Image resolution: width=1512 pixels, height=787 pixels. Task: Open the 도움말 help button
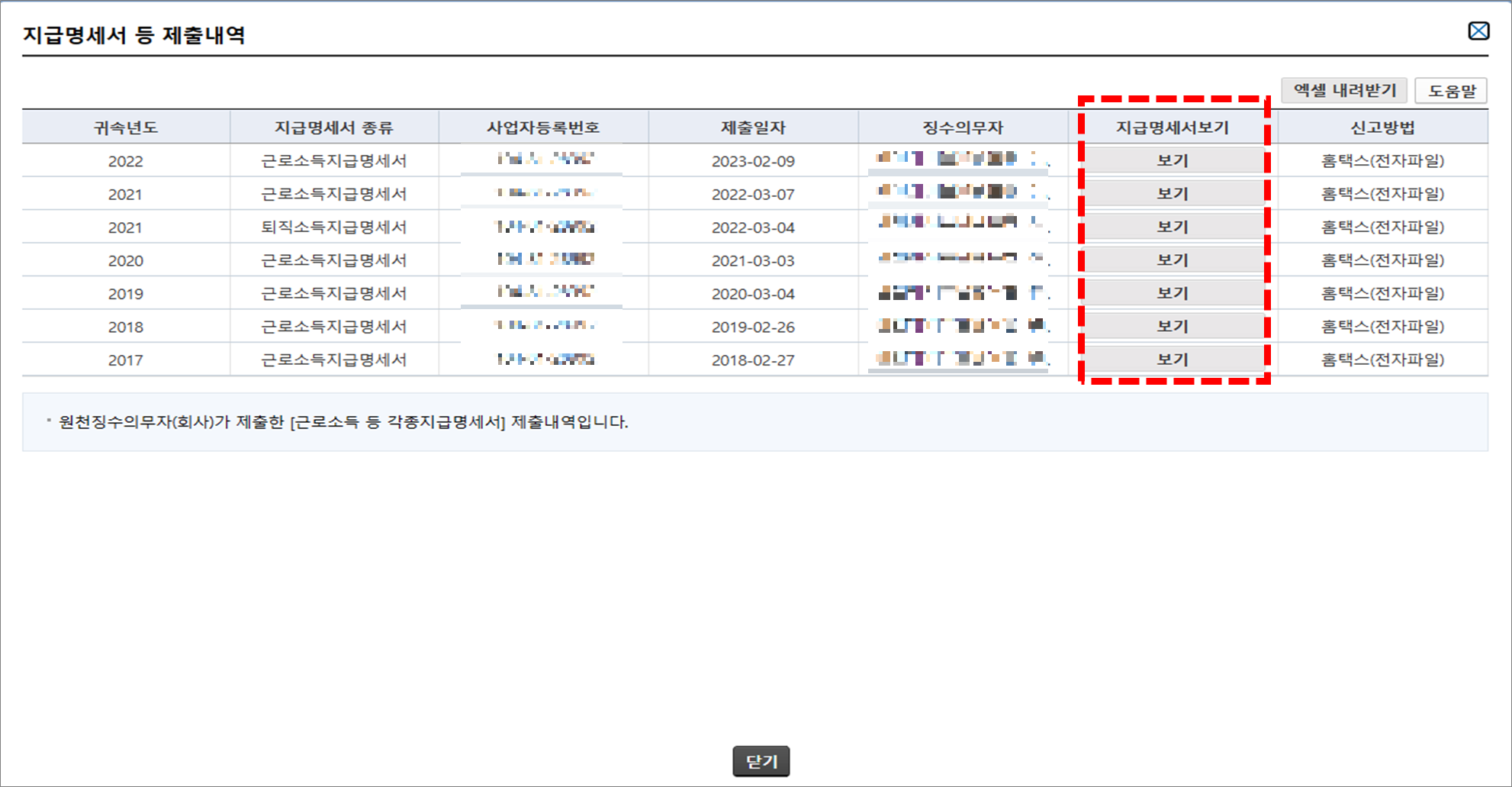pyautogui.click(x=1452, y=91)
